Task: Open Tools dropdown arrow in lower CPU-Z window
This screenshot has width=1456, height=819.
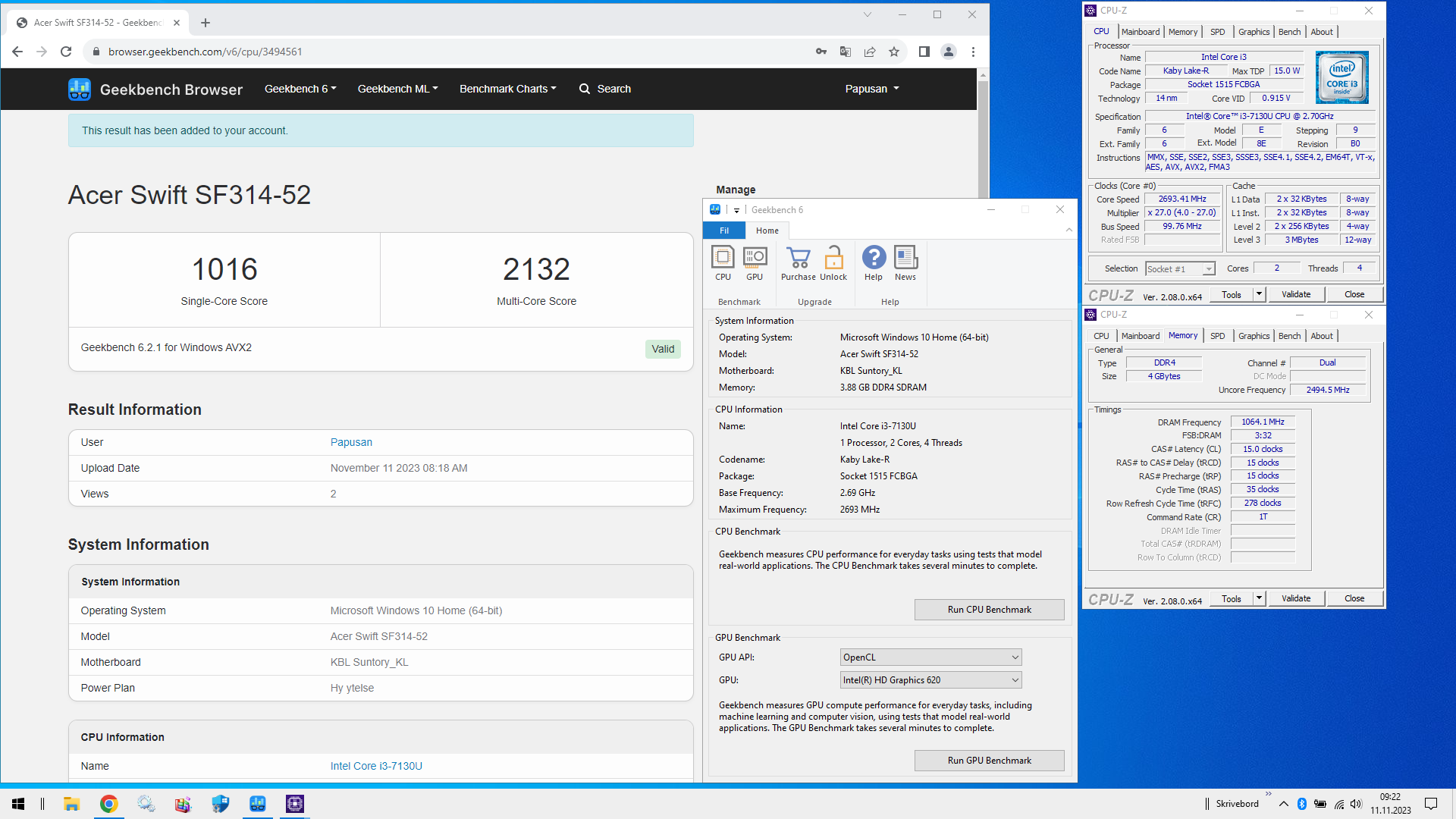Action: coord(1259,598)
